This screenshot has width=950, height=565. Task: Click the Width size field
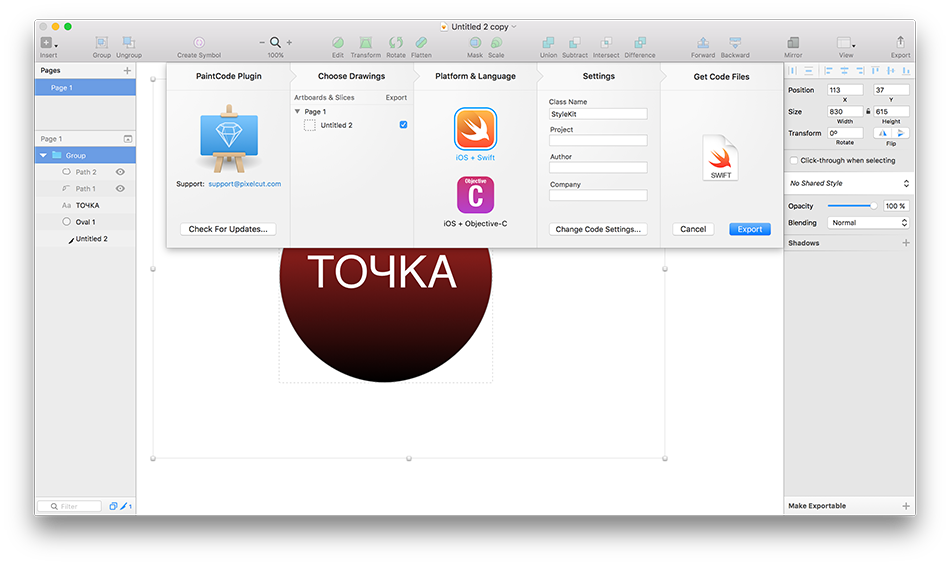point(845,111)
